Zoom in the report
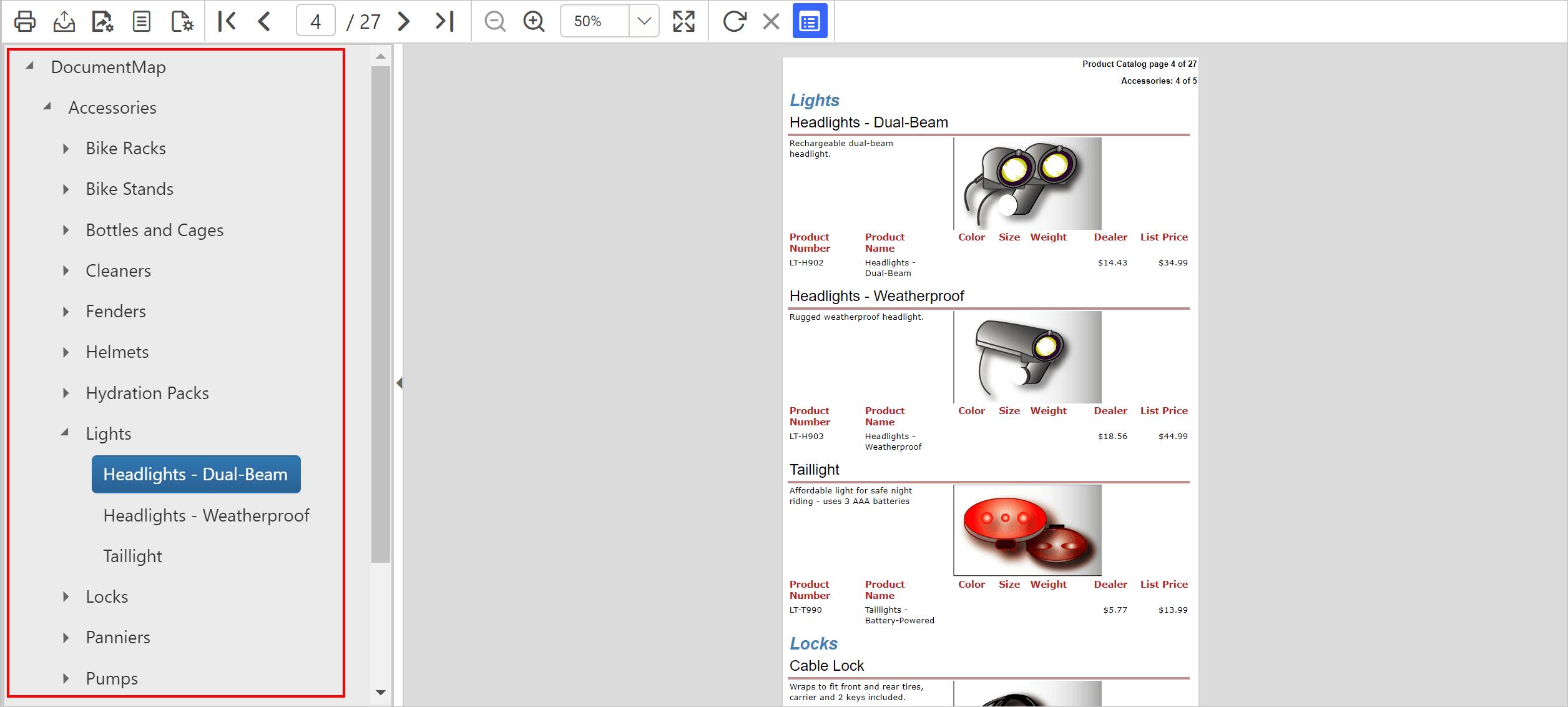 [x=534, y=21]
